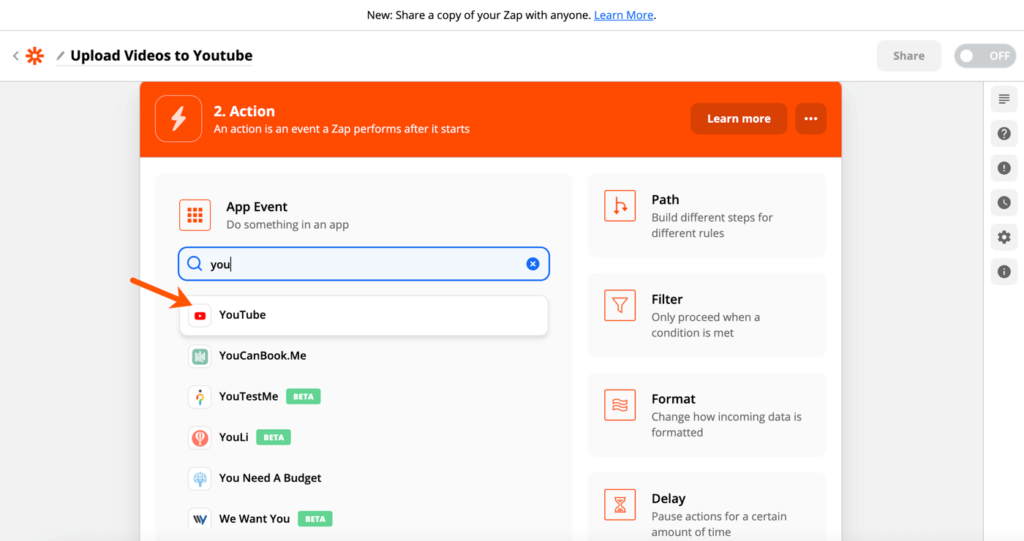Open the alerts exclamation sidebar icon

1004,168
